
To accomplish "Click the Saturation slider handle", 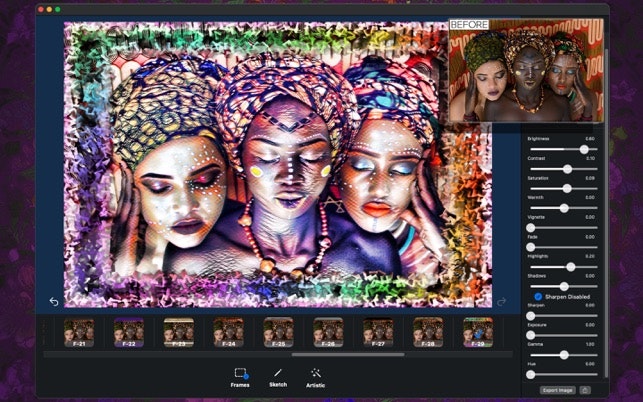I will pyautogui.click(x=567, y=189).
